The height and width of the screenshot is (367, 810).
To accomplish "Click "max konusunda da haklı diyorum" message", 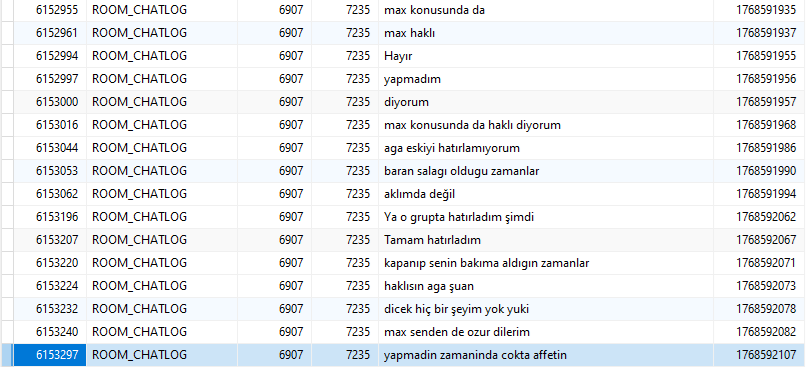I will [x=546, y=125].
